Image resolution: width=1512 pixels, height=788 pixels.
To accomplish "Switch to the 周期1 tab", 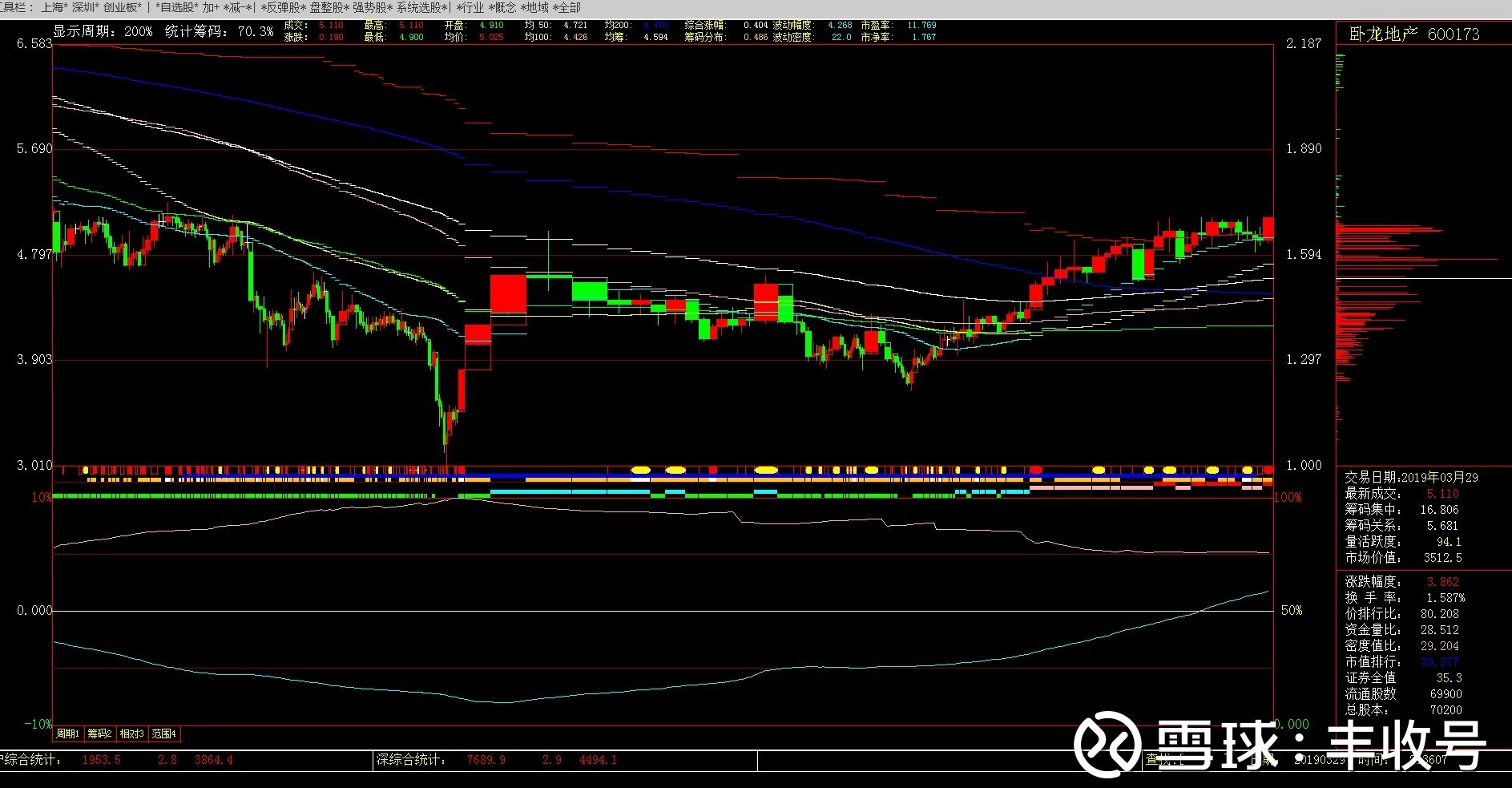I will click(68, 733).
